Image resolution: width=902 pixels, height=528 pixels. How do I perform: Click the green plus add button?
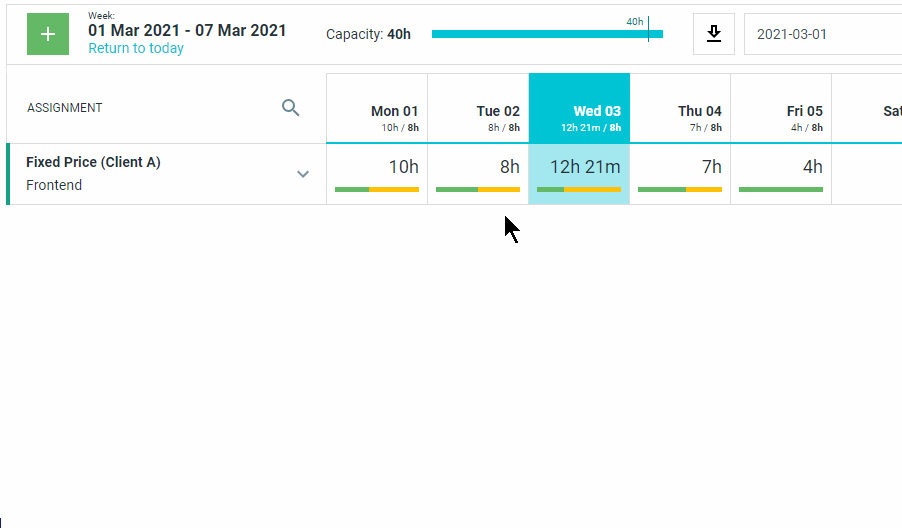pyautogui.click(x=48, y=34)
